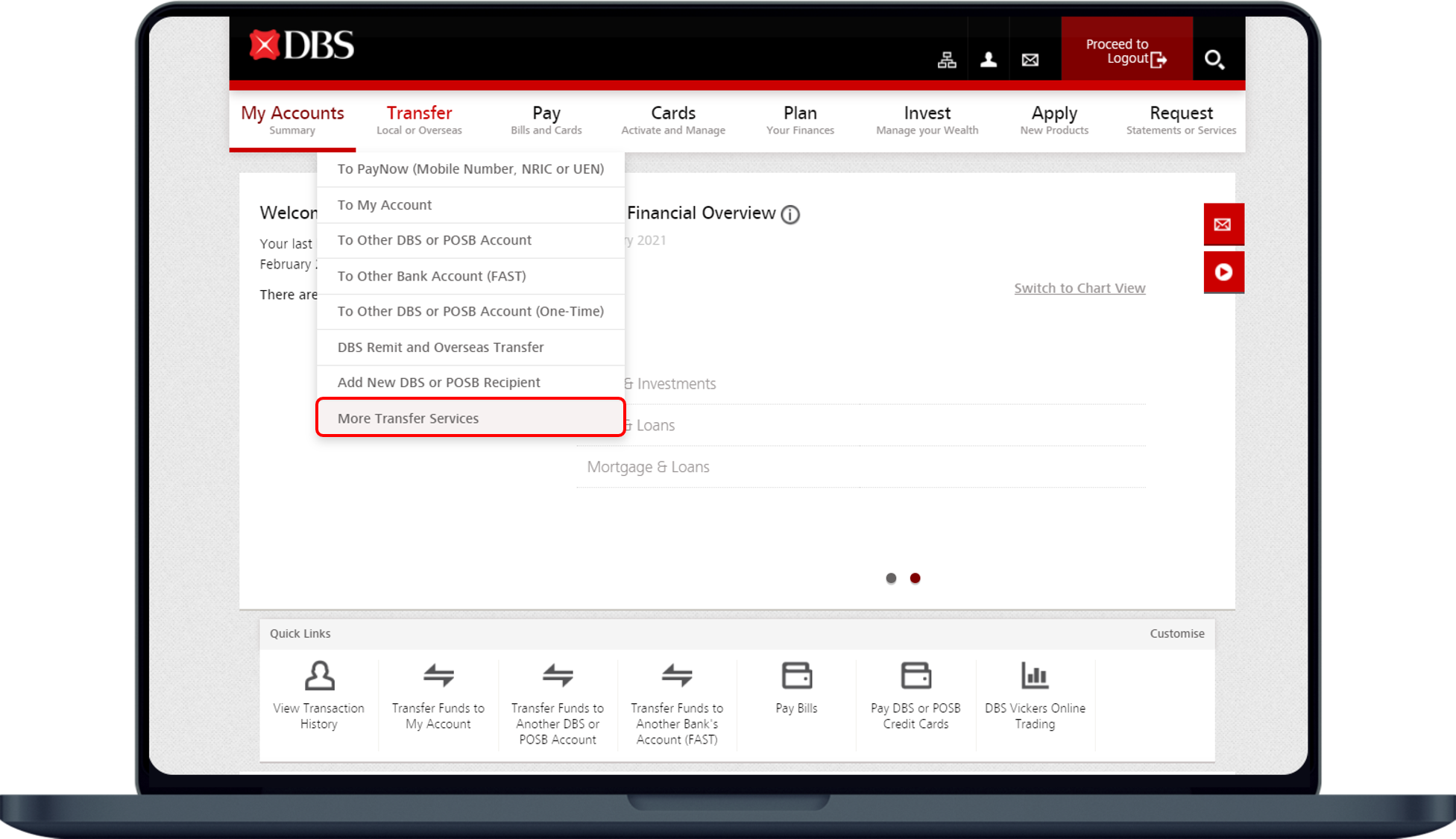Click the Customise quick links button
The height and width of the screenshot is (839, 1456).
1178,633
